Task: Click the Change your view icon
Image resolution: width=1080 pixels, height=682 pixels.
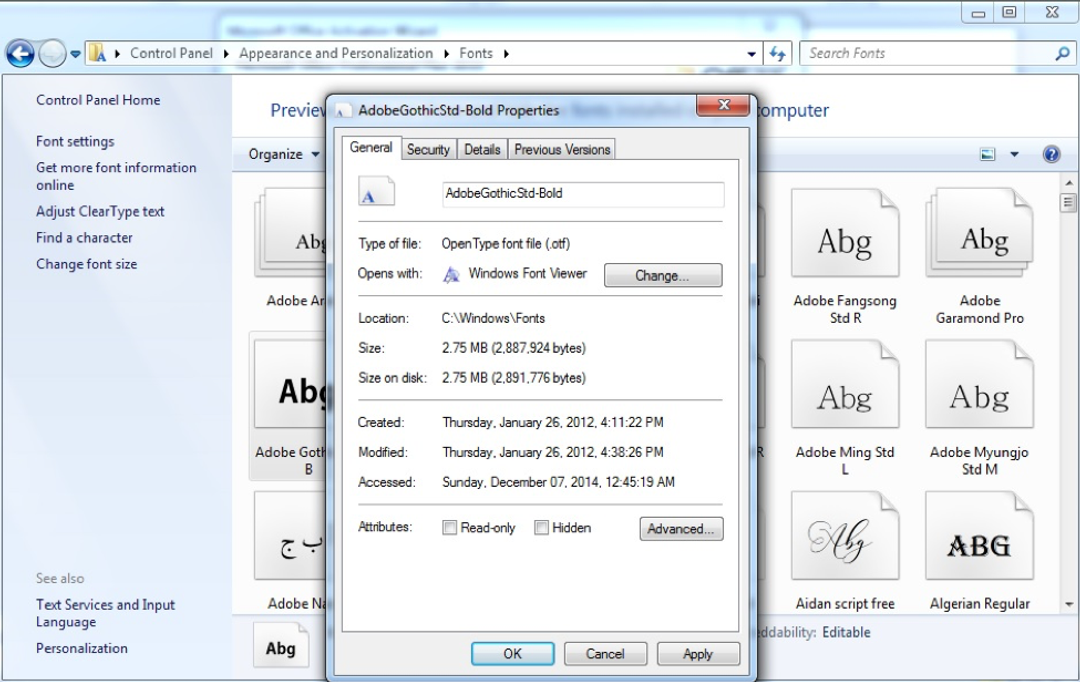Action: pyautogui.click(x=985, y=153)
